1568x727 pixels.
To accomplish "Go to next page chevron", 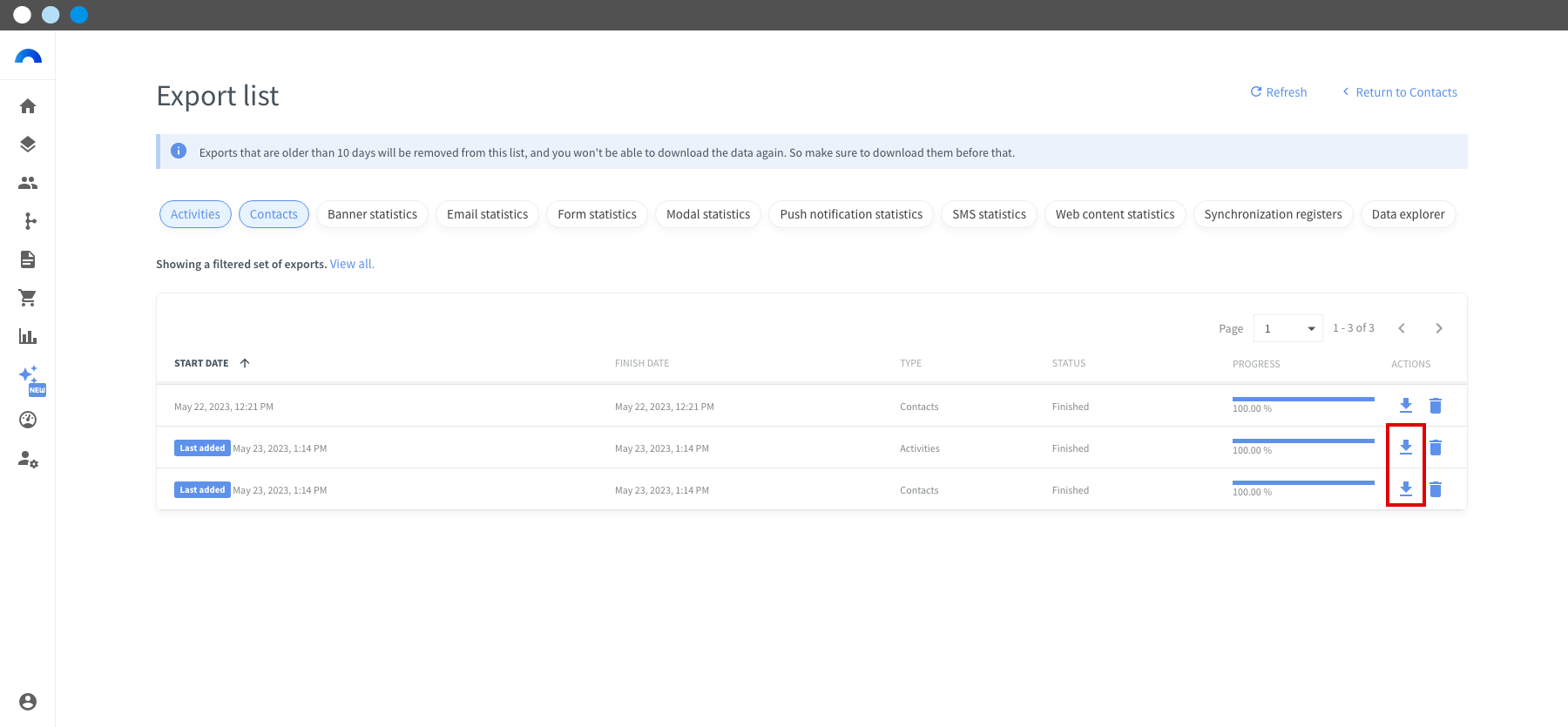I will pyautogui.click(x=1439, y=328).
